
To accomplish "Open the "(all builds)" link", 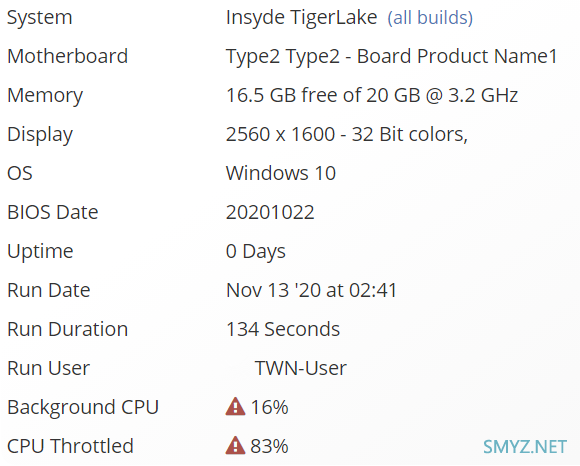I will (430, 18).
